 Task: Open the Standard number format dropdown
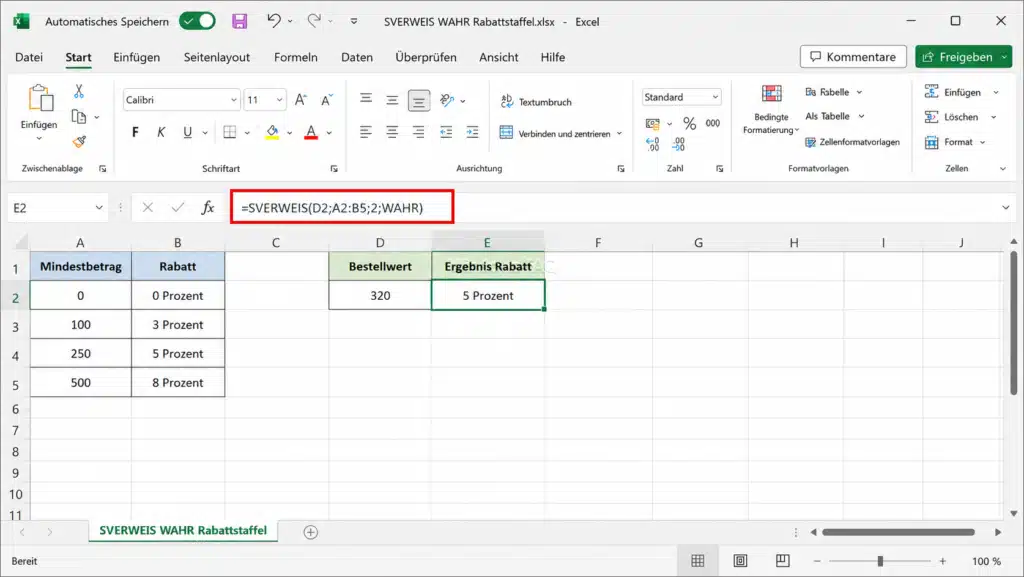click(715, 97)
